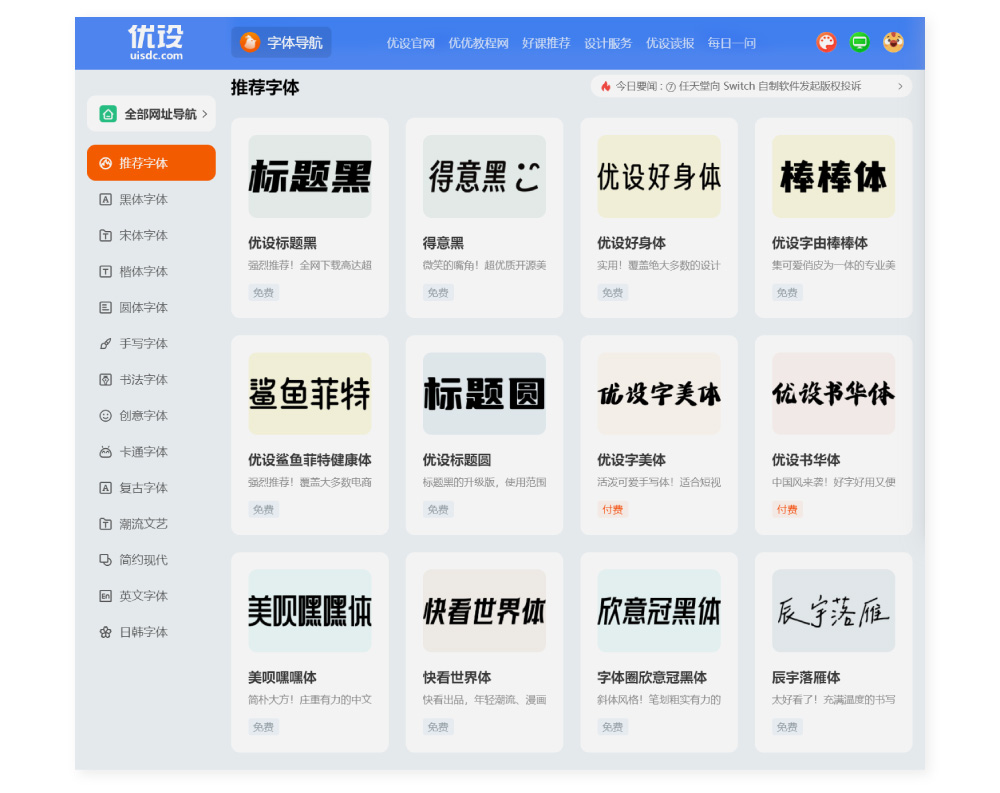Click the 美呗嘿嘿体 preview thumbnail
The image size is (1000, 793).
pos(310,611)
